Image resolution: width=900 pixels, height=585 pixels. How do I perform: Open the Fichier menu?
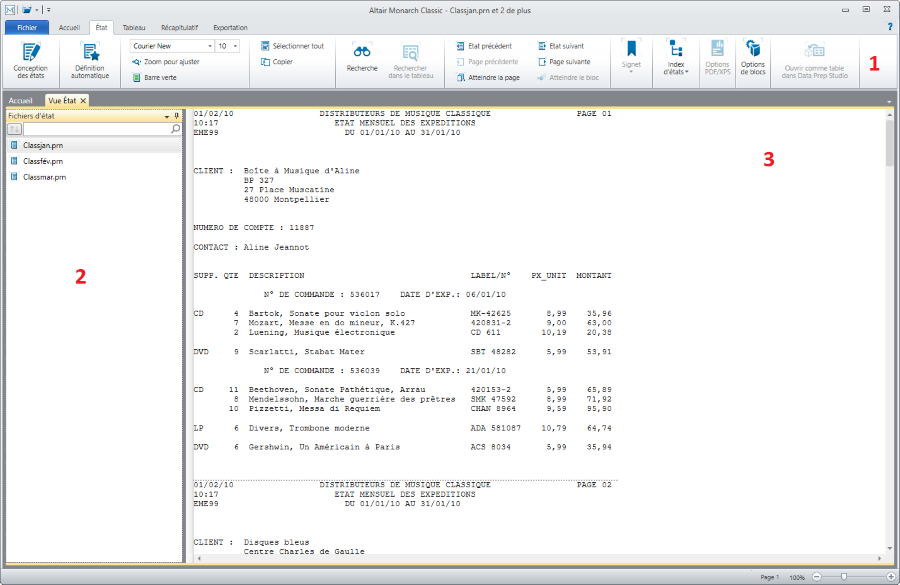point(26,27)
